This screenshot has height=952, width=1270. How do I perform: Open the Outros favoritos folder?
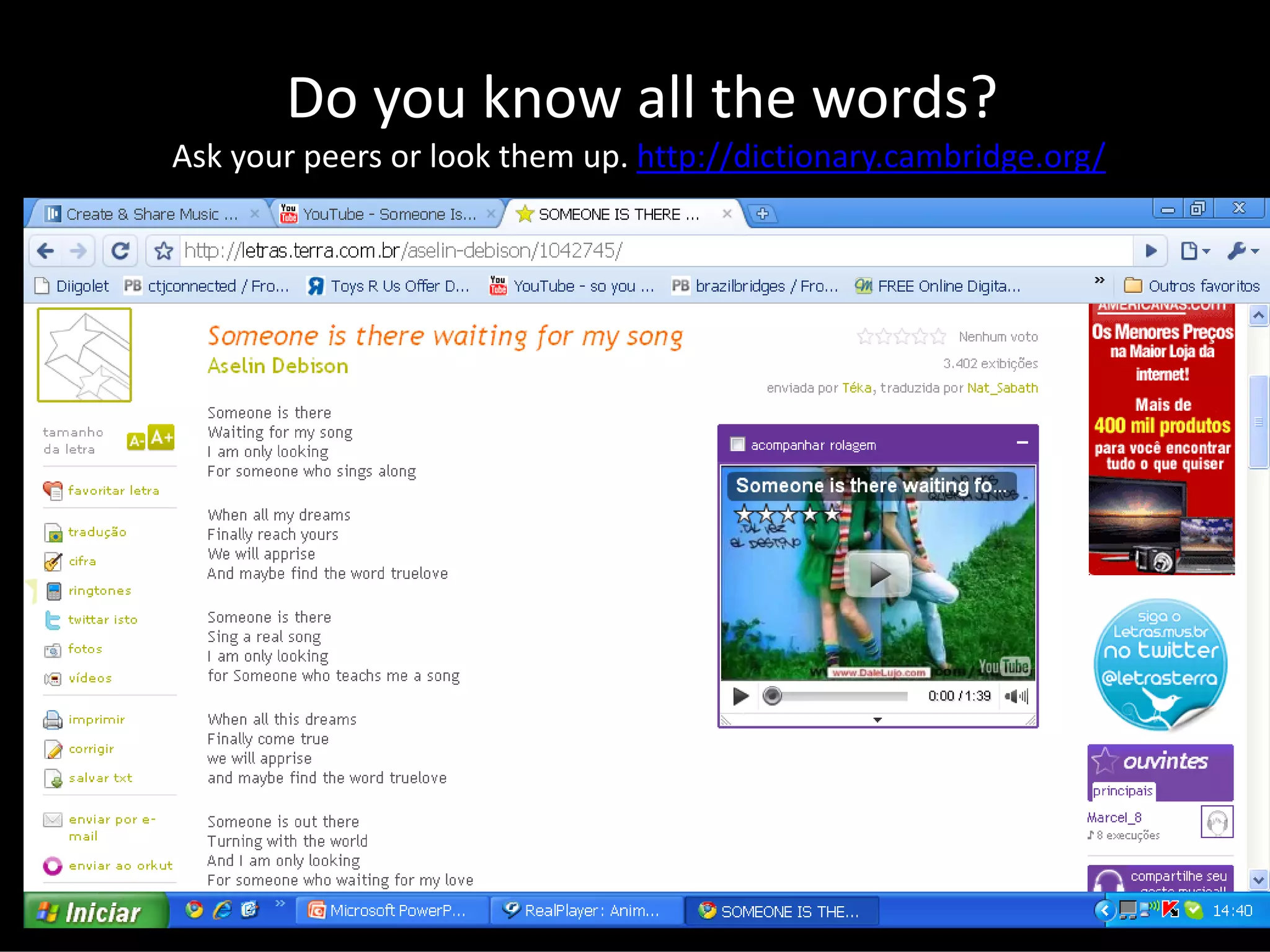(1192, 286)
